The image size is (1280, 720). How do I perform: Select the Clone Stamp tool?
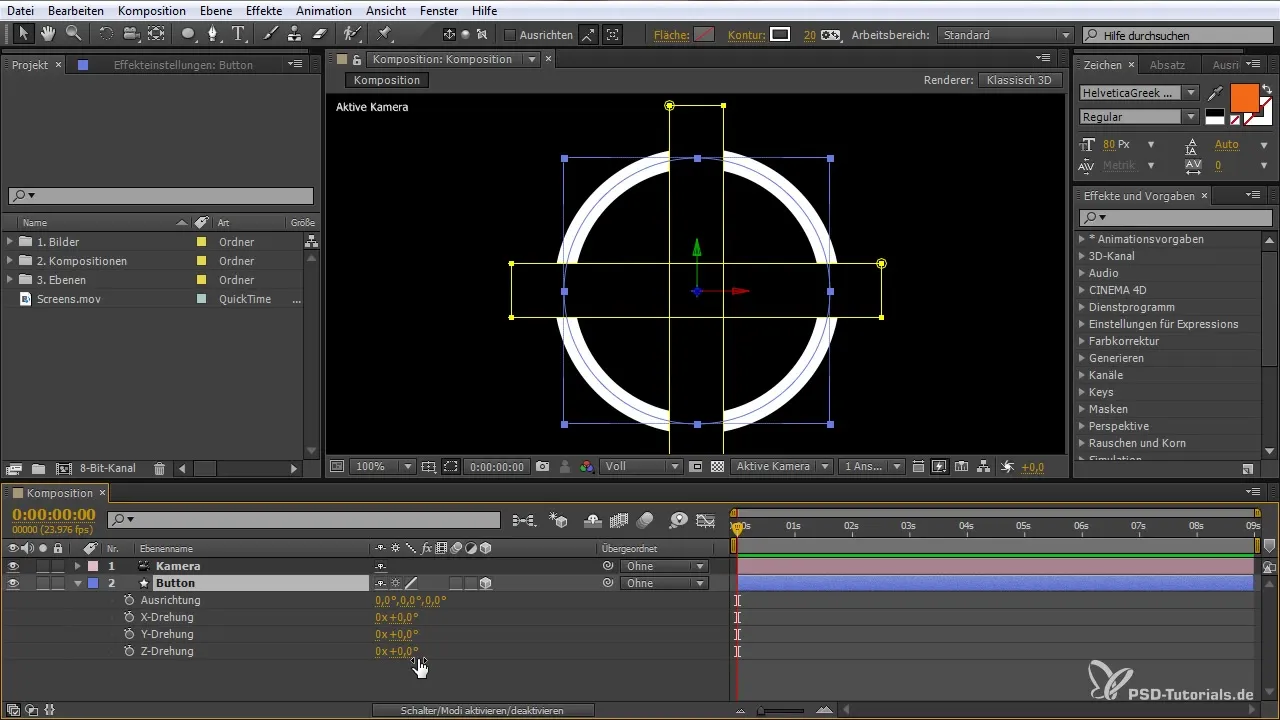295,34
